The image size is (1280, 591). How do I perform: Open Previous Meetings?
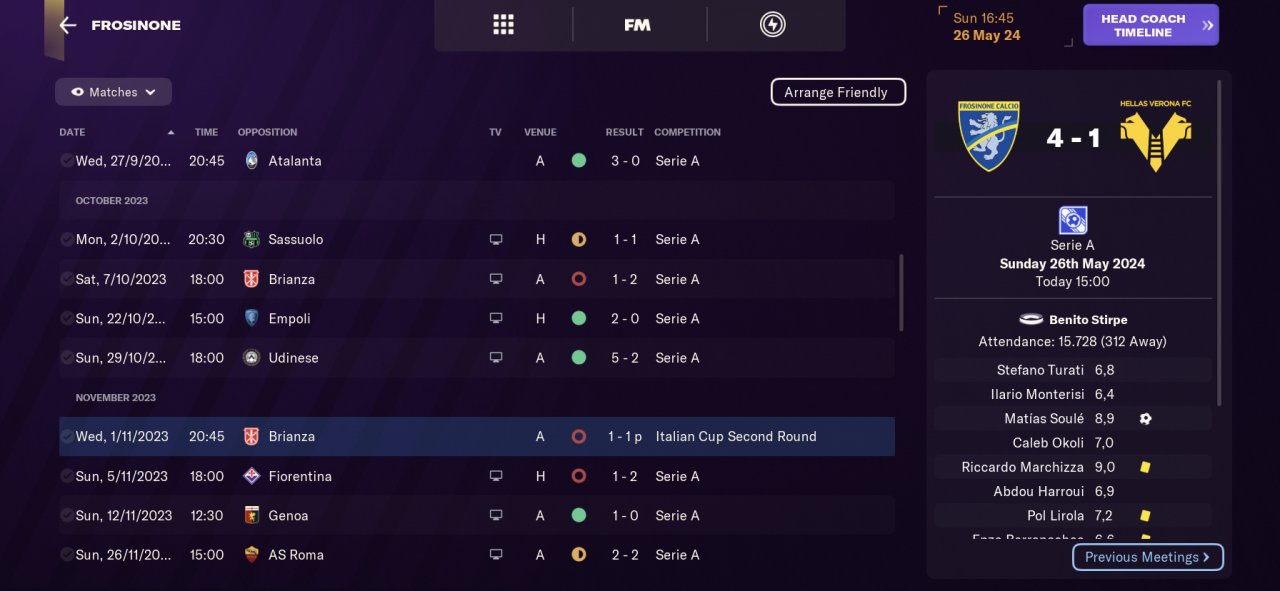pyautogui.click(x=1147, y=557)
